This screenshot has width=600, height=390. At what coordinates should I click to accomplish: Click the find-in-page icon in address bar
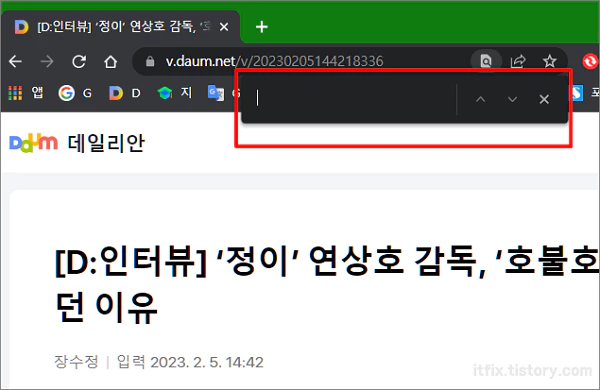tap(486, 61)
